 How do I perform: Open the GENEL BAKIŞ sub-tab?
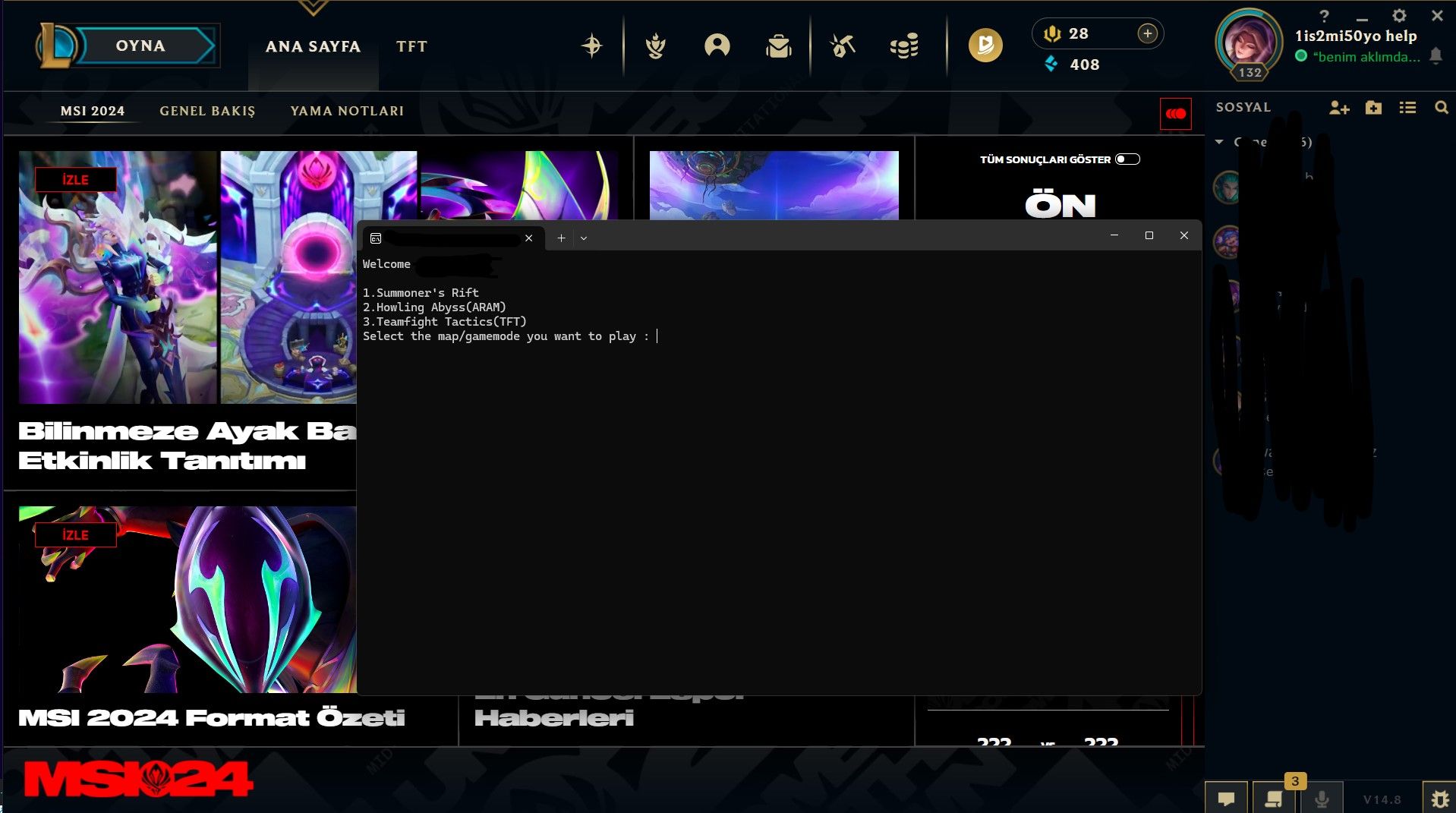click(x=207, y=111)
